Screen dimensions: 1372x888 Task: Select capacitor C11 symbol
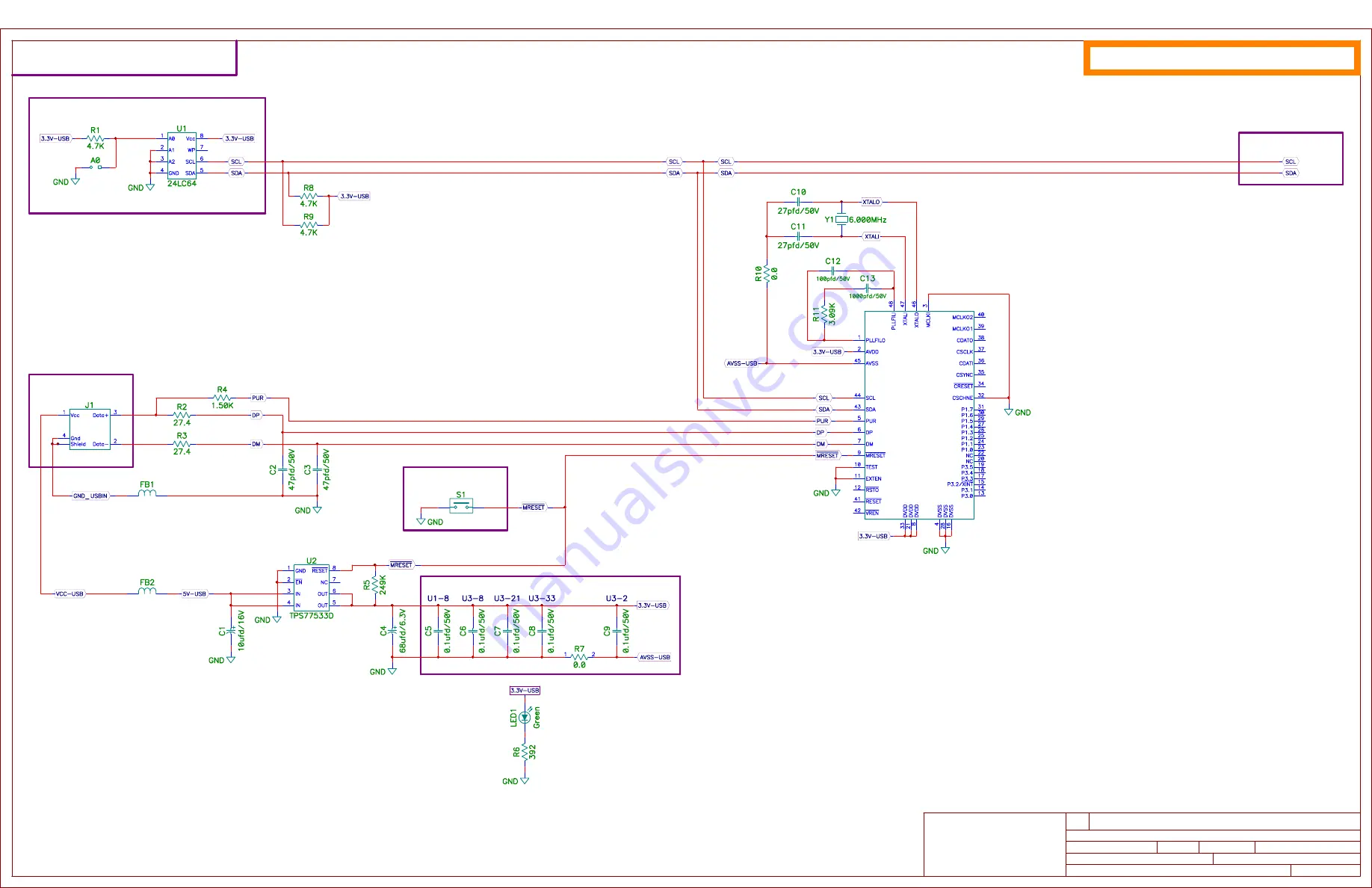click(798, 236)
